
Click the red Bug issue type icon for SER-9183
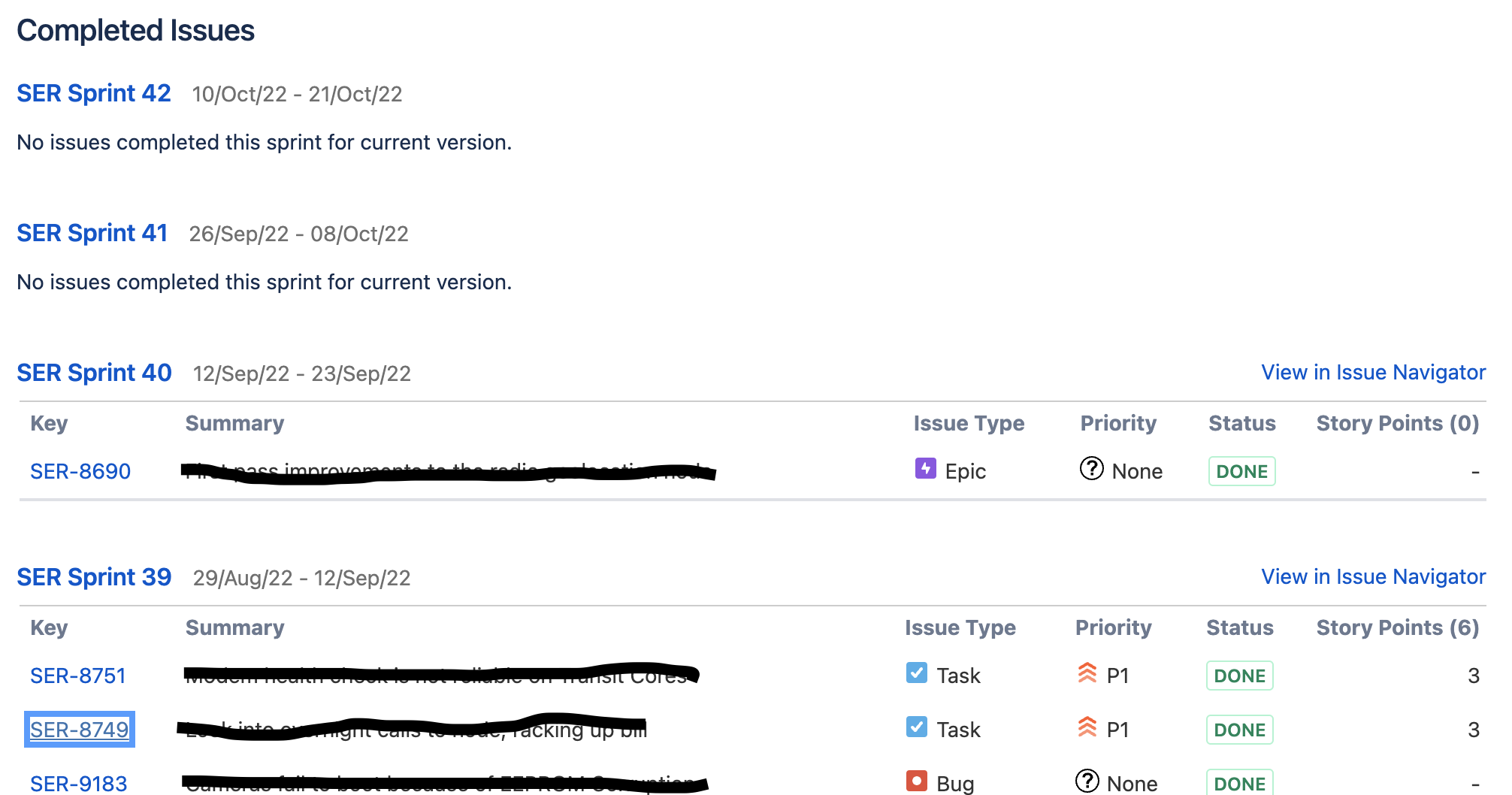[916, 781]
